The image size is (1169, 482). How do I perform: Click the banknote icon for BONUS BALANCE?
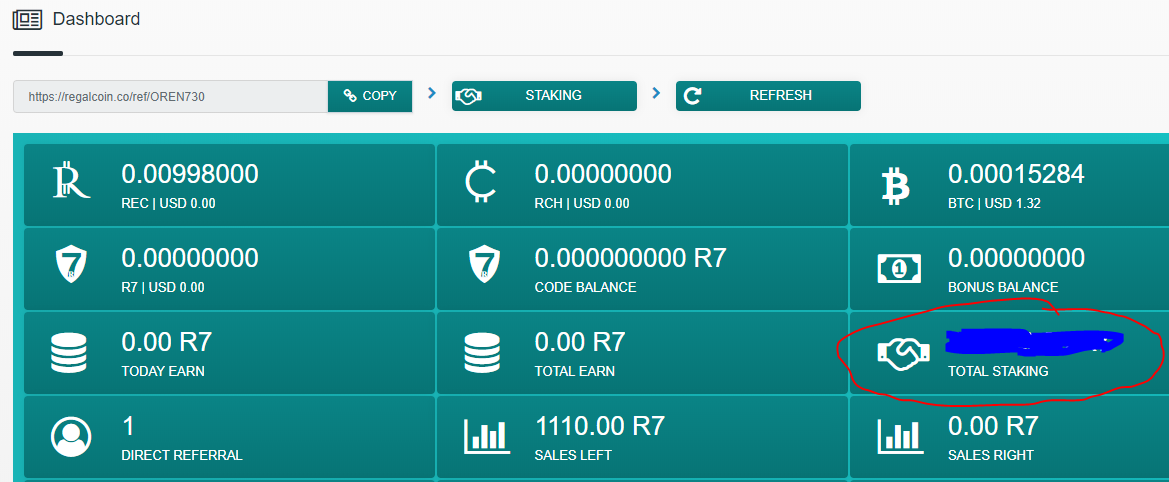click(x=898, y=268)
